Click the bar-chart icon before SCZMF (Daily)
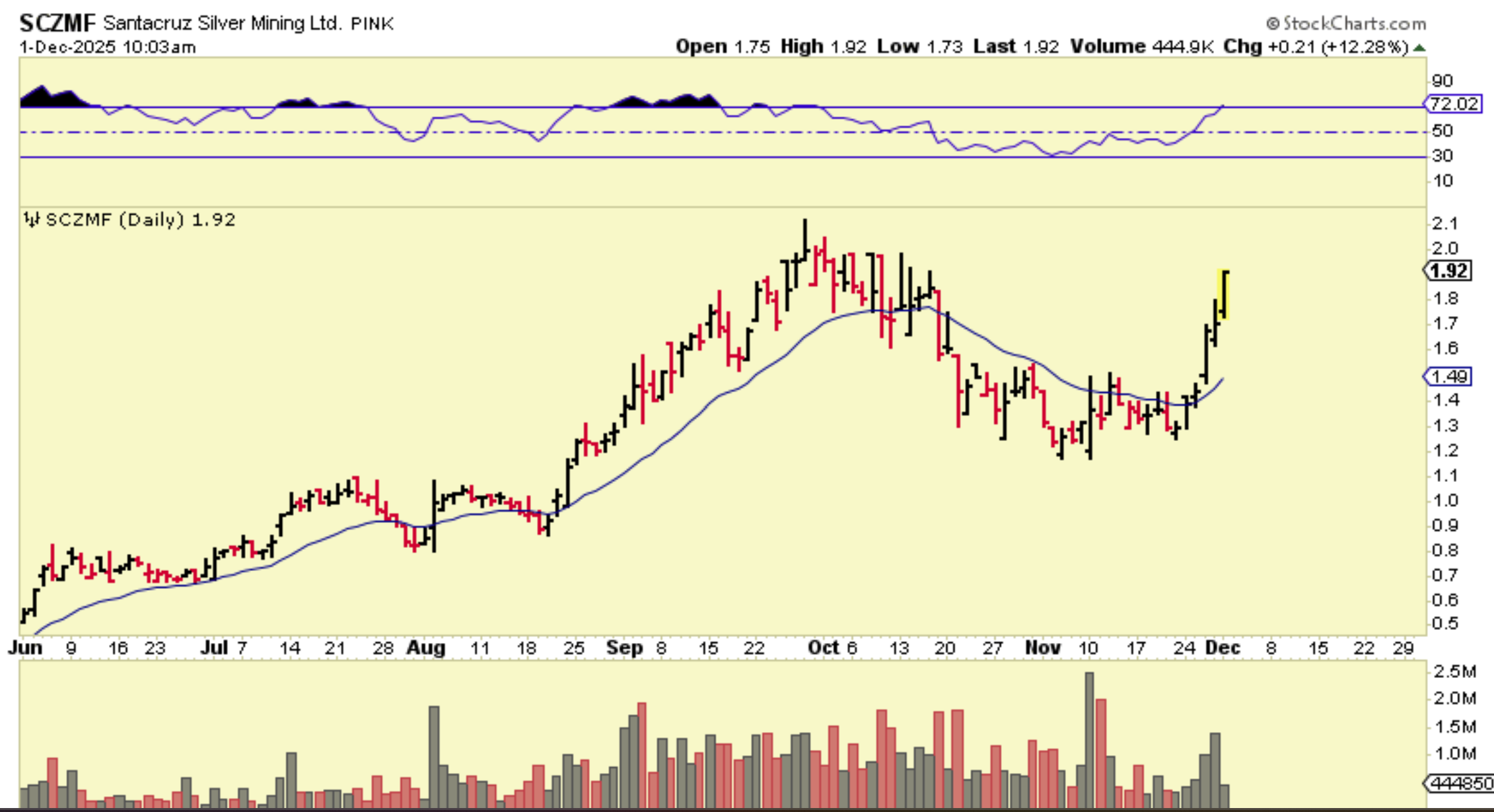This screenshot has height=812, width=1494. [32, 219]
